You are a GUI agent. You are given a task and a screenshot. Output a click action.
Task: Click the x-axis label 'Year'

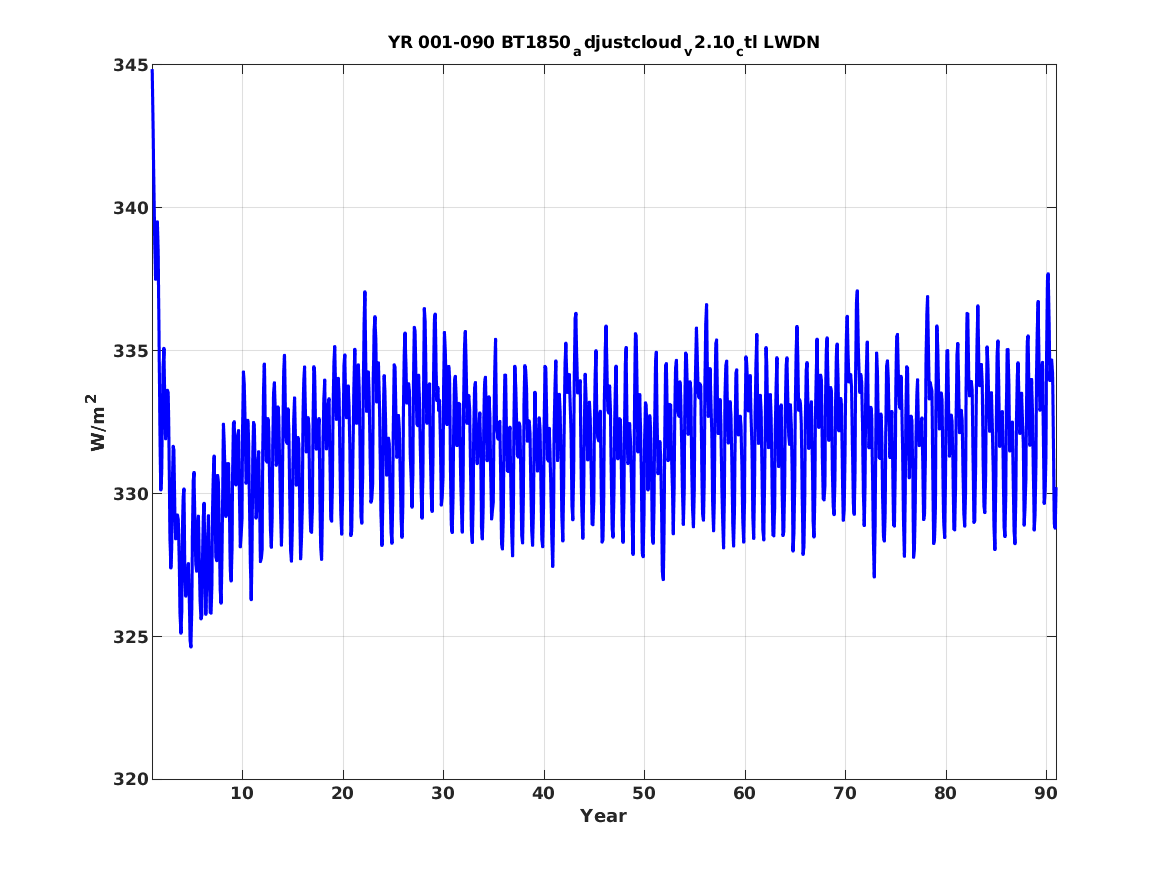tap(604, 816)
